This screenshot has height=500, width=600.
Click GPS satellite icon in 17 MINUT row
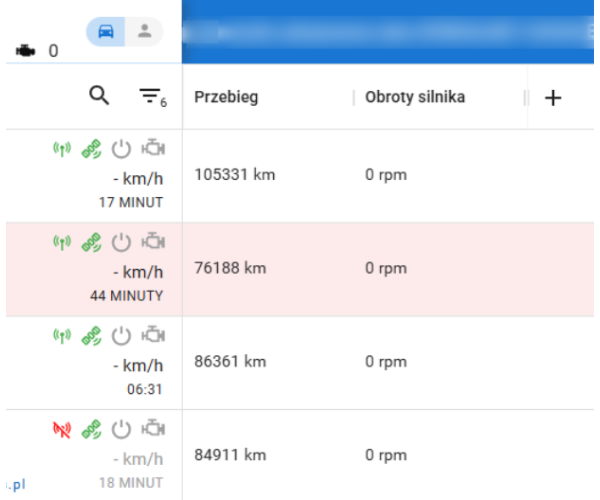[91, 149]
